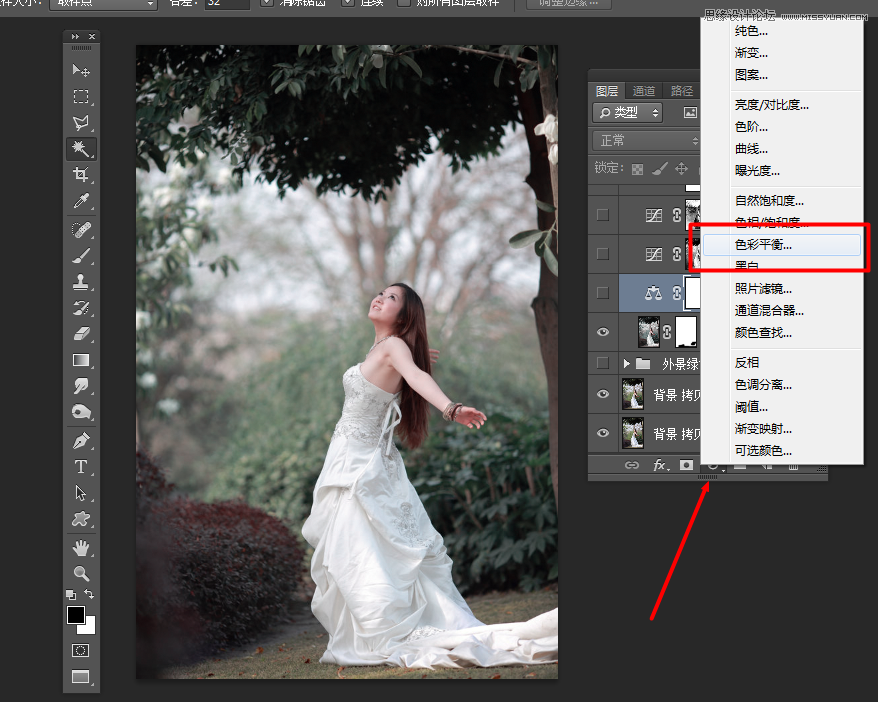Click the black foreground color swatch
The height and width of the screenshot is (702, 878).
(x=75, y=615)
